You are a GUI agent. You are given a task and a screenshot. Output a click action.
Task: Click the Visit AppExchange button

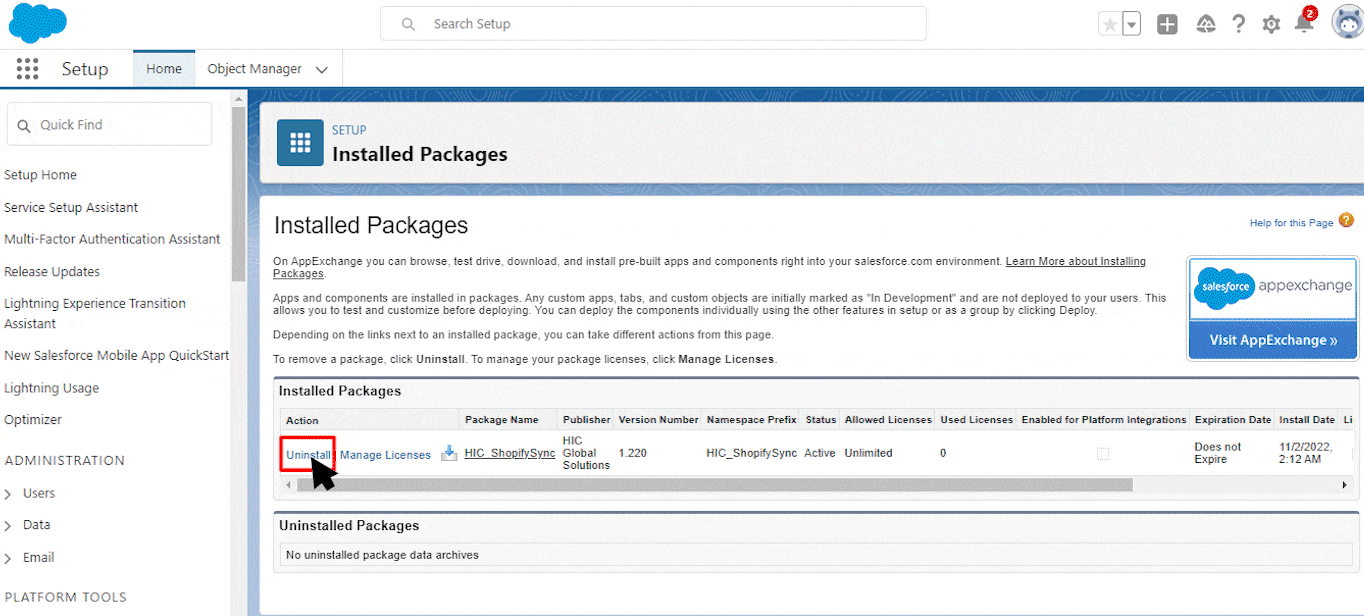tap(1273, 340)
